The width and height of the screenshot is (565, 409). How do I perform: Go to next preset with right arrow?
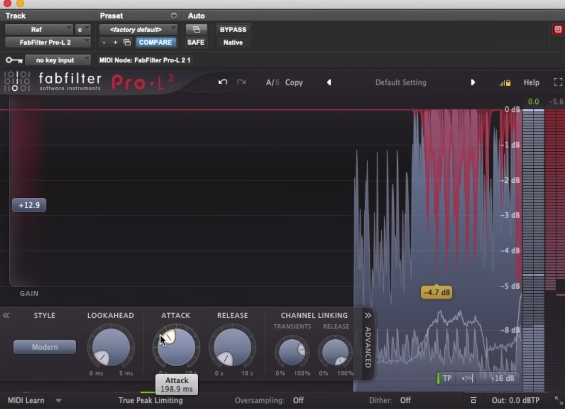click(x=472, y=83)
